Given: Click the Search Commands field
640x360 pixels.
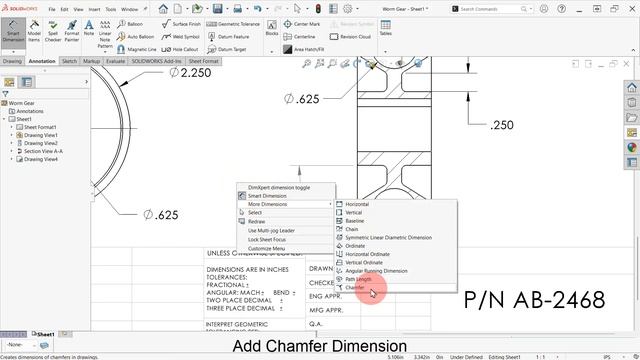Looking at the screenshot, I should click(490, 9).
